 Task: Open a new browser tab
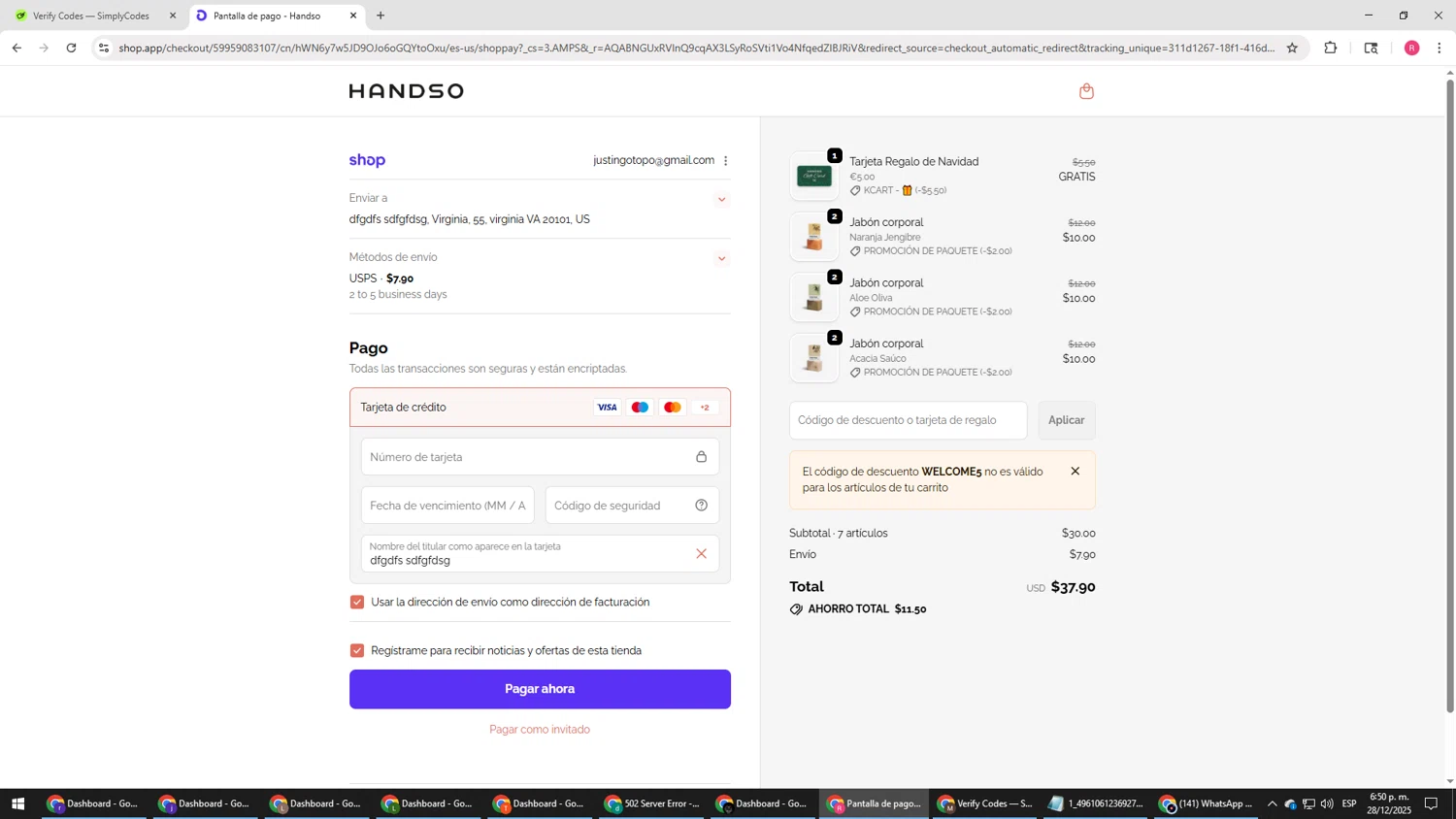point(381,16)
